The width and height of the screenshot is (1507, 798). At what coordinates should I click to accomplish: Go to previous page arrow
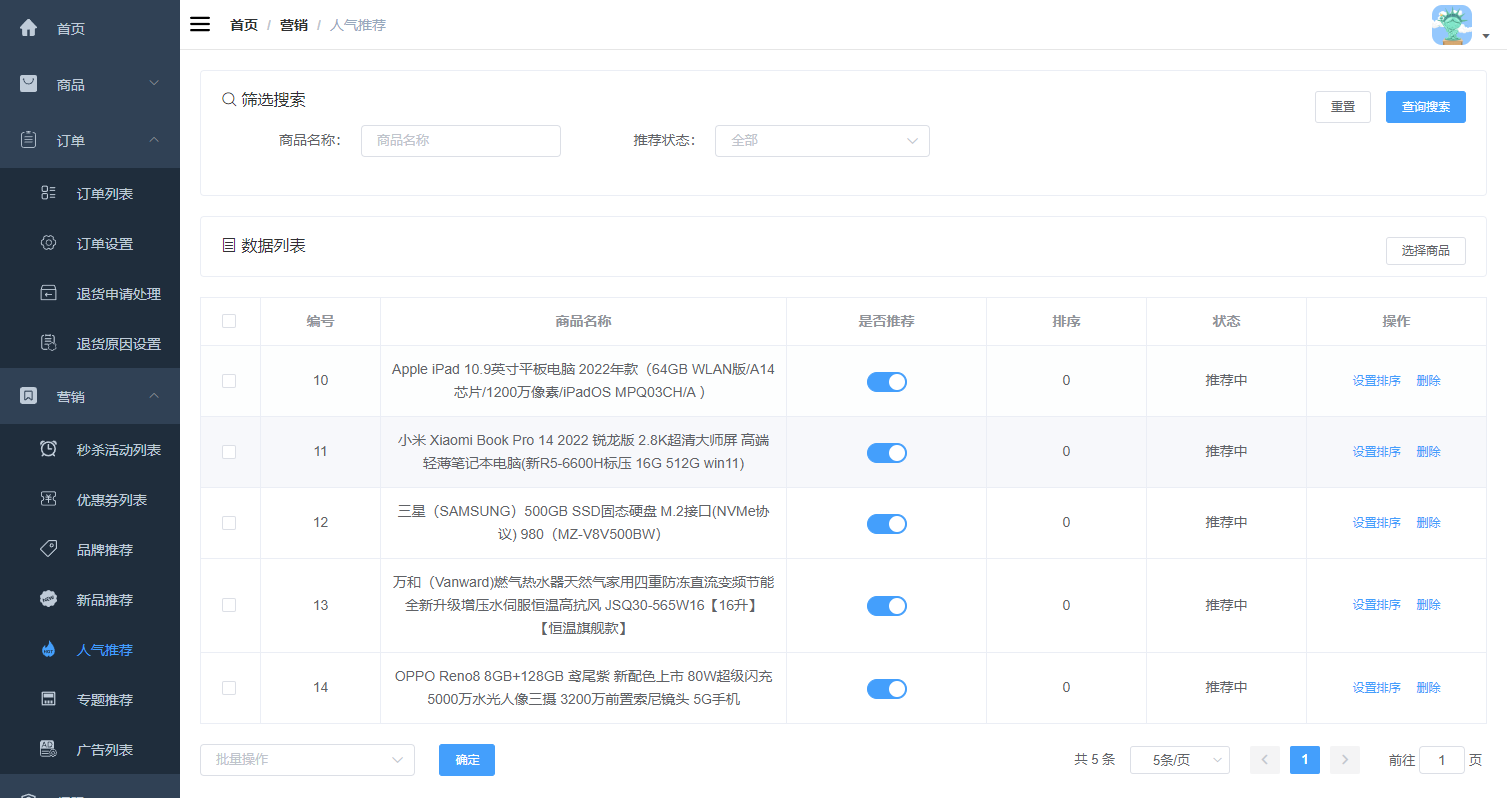tap(1265, 760)
